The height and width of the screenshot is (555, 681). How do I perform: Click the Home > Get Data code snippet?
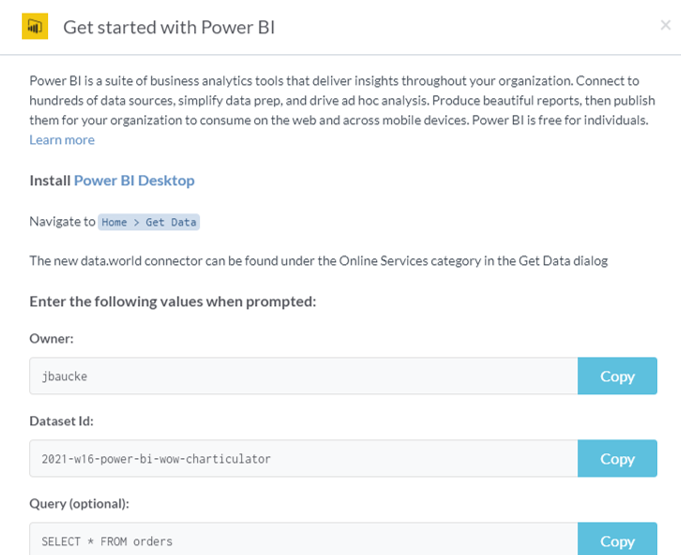tap(149, 222)
